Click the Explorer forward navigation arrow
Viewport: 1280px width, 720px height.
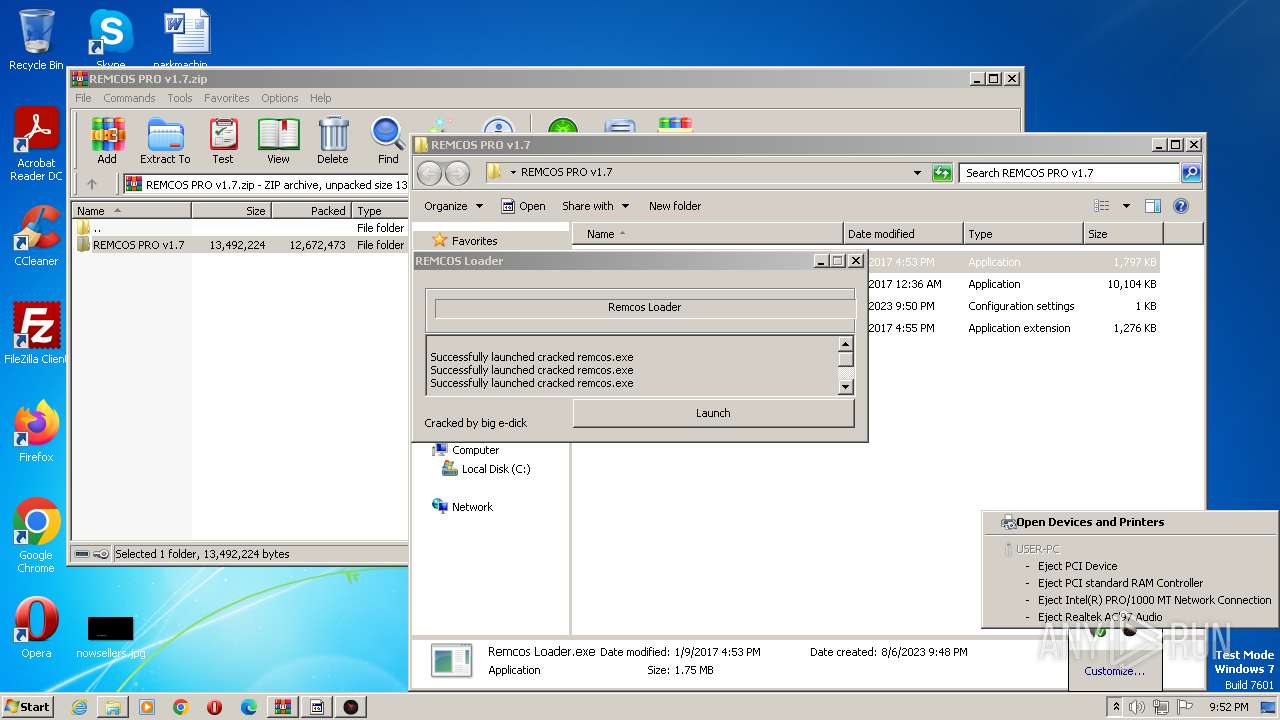(x=457, y=173)
